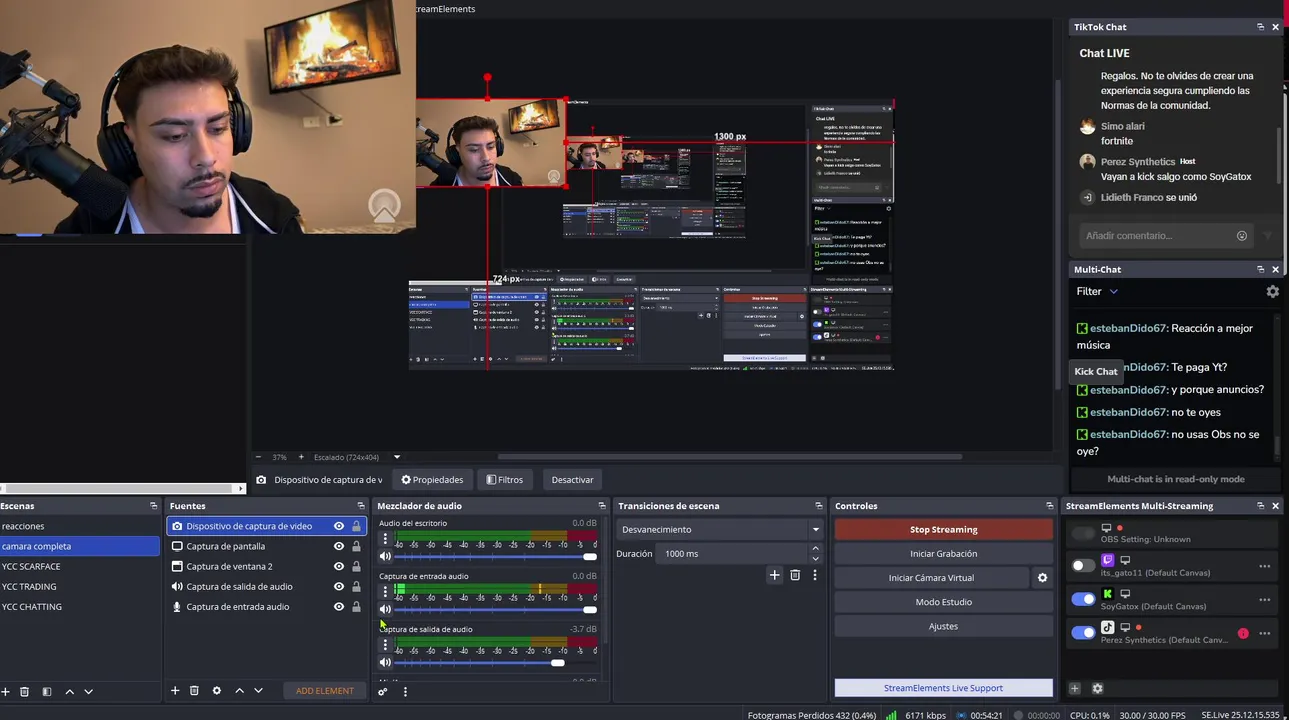
Task: Disable SoyGatox Kick stream toggle
Action: (1083, 599)
